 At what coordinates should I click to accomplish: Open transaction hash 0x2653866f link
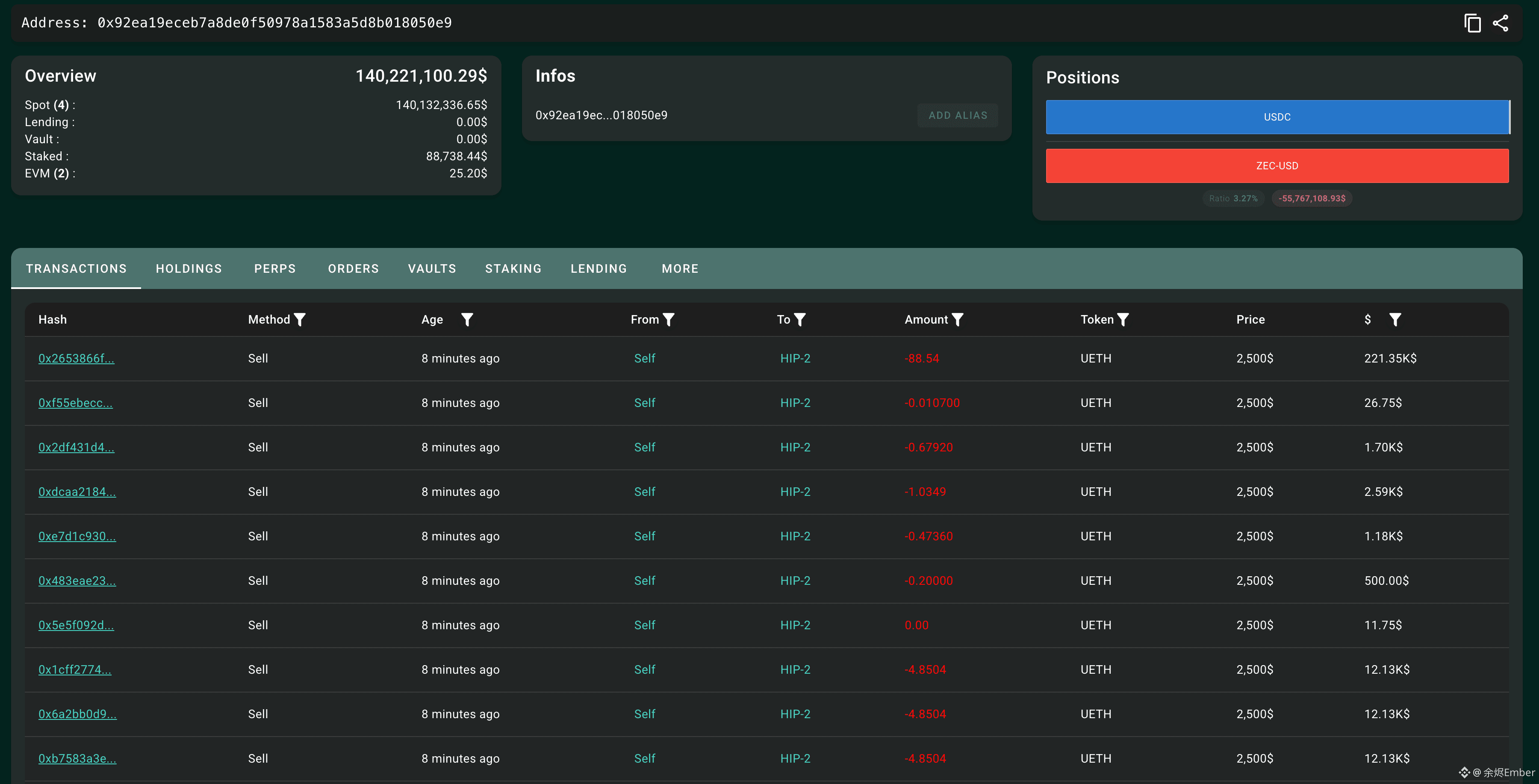(x=77, y=359)
